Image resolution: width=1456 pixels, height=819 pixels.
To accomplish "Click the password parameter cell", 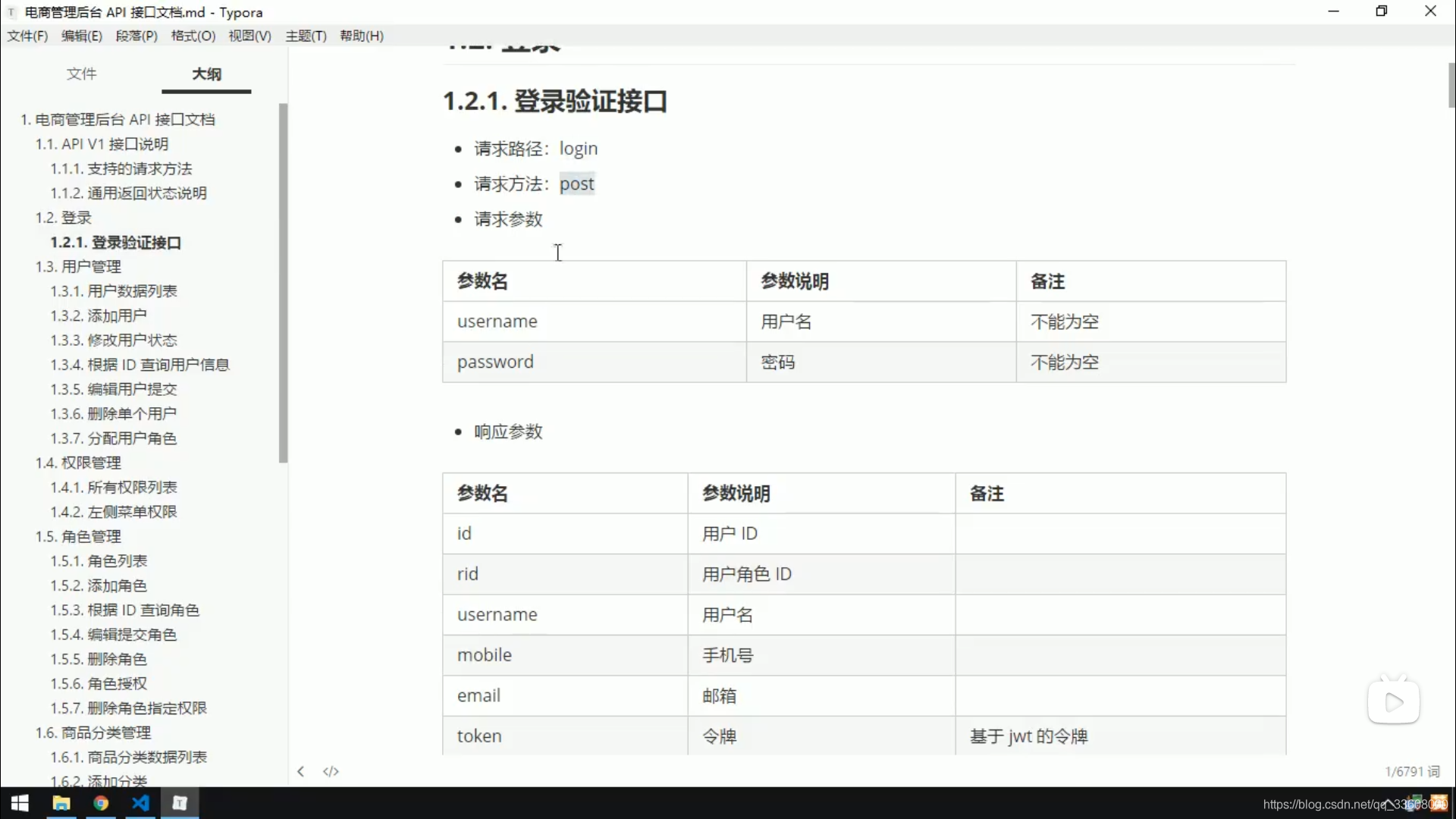I will (x=595, y=362).
